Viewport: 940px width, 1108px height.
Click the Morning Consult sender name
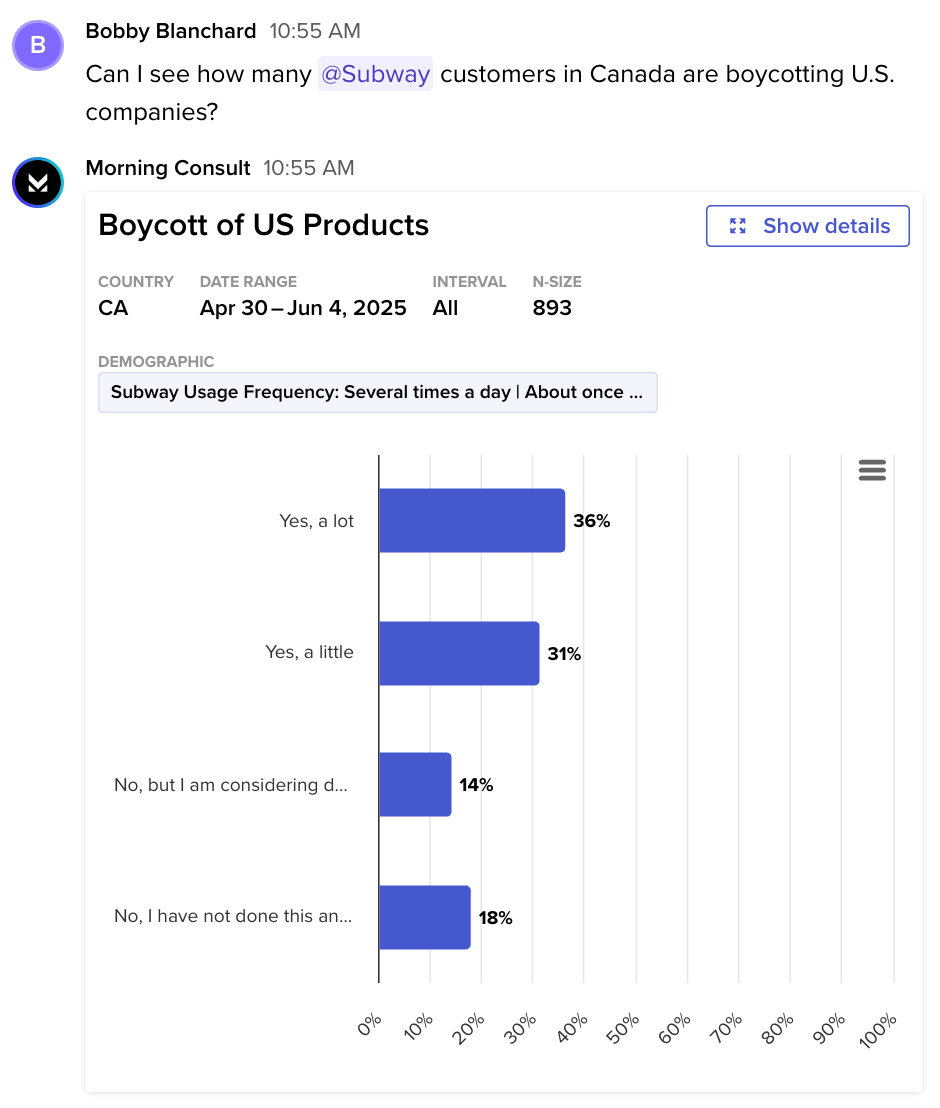168,168
